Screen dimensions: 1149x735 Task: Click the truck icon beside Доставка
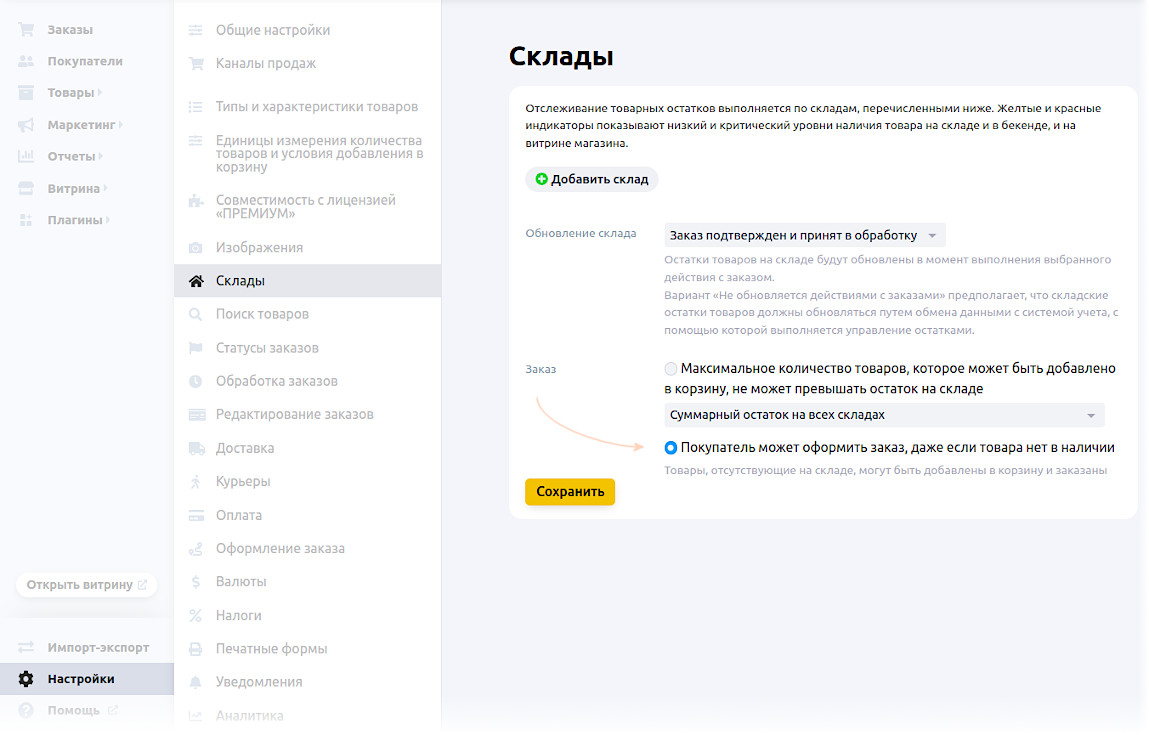pos(196,448)
